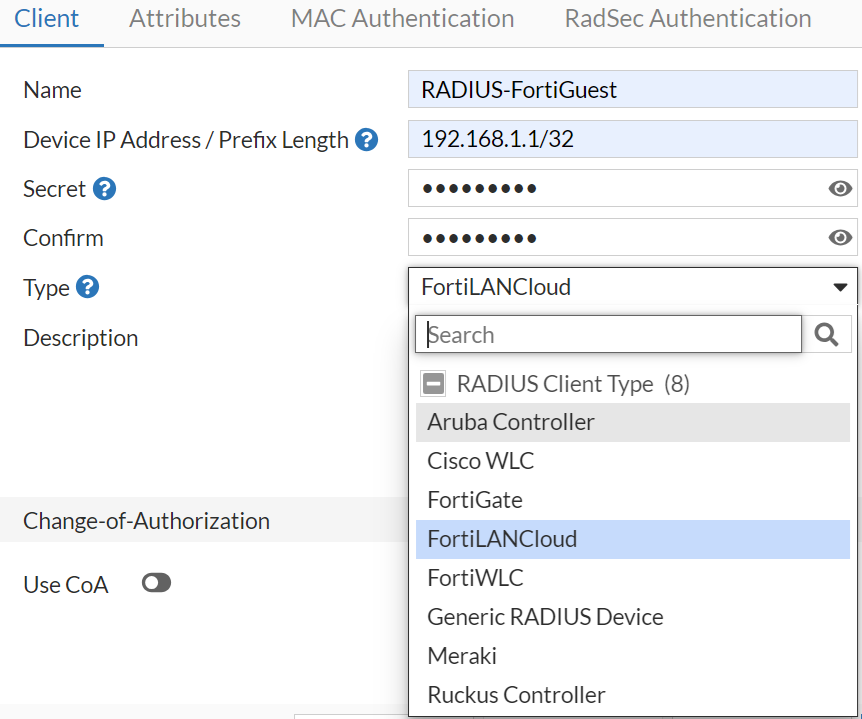Select Aruba Controller from the list

[633, 422]
